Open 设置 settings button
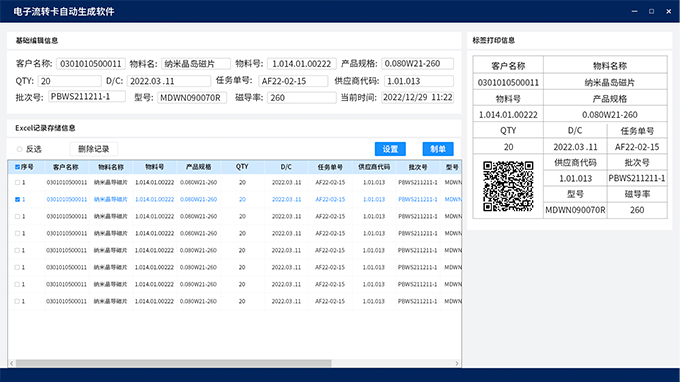The width and height of the screenshot is (680, 382). [x=390, y=149]
